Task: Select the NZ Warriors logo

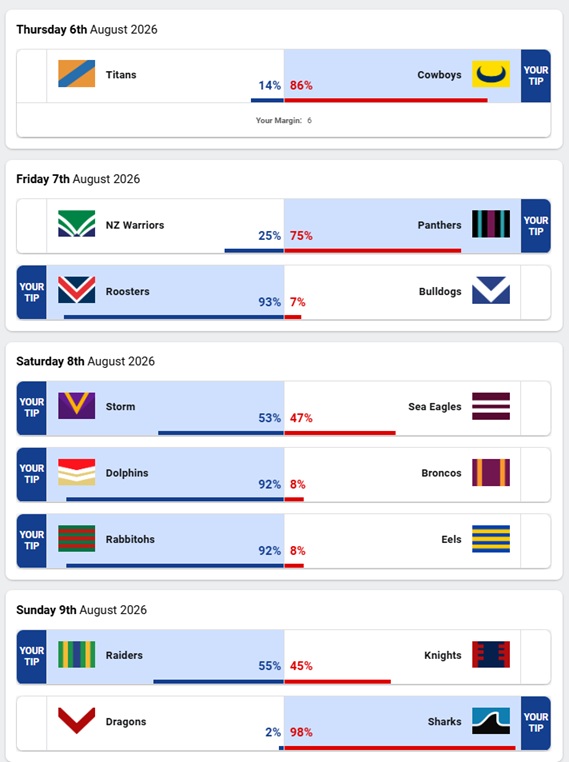Action: (x=76, y=224)
